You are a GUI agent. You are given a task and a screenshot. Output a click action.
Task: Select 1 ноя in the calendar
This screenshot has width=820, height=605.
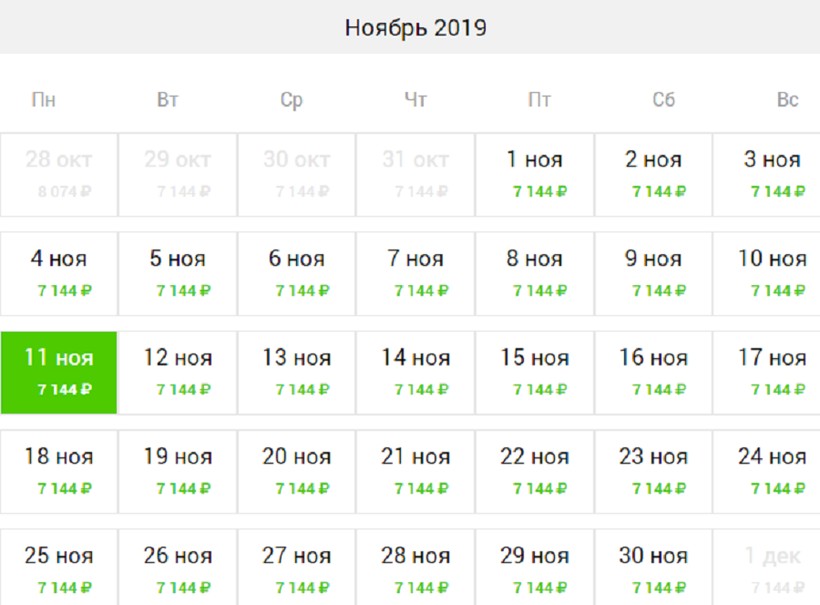[534, 174]
